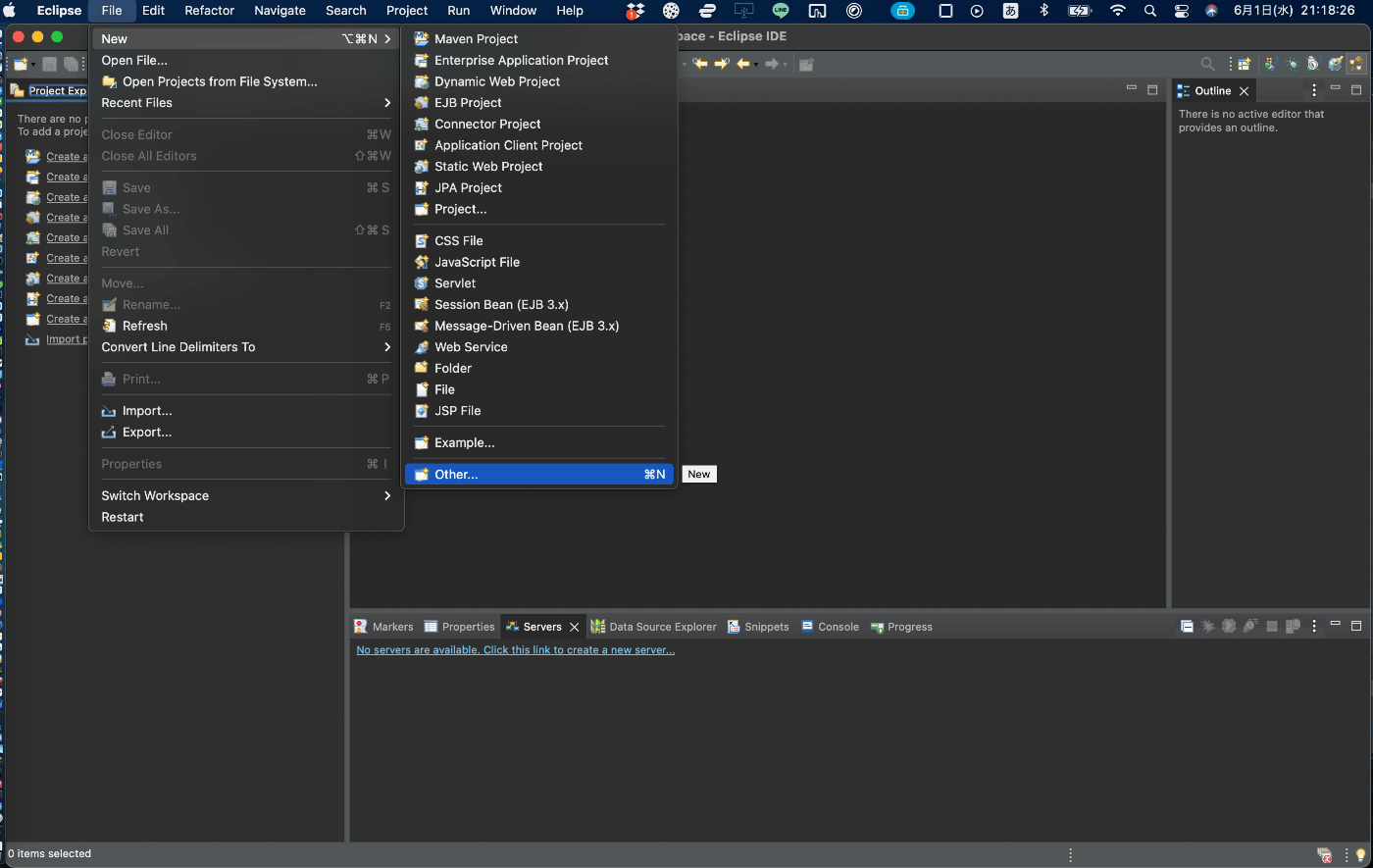Click Last Edit Location toolbar icon
1373x868 pixels.
tap(700, 64)
